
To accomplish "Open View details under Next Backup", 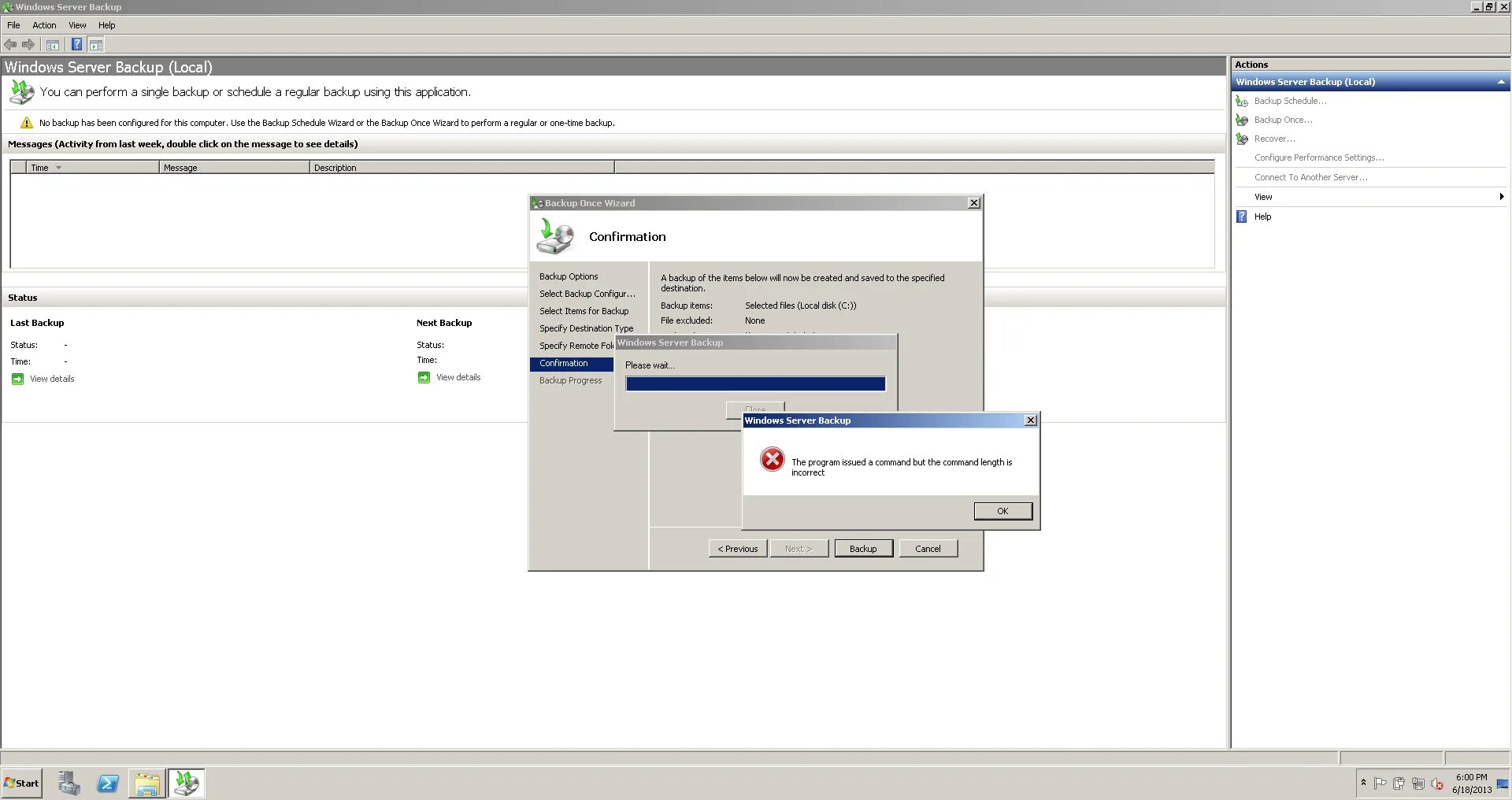I will click(x=458, y=377).
